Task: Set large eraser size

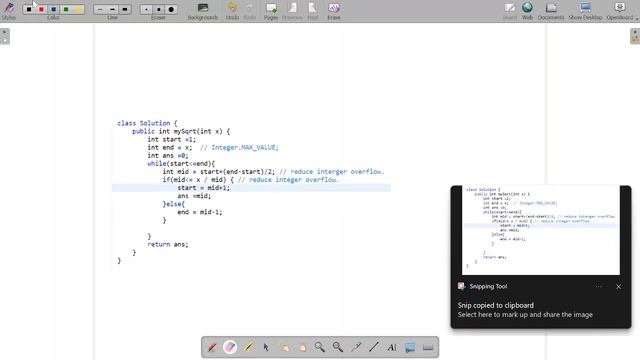Action: pos(171,9)
